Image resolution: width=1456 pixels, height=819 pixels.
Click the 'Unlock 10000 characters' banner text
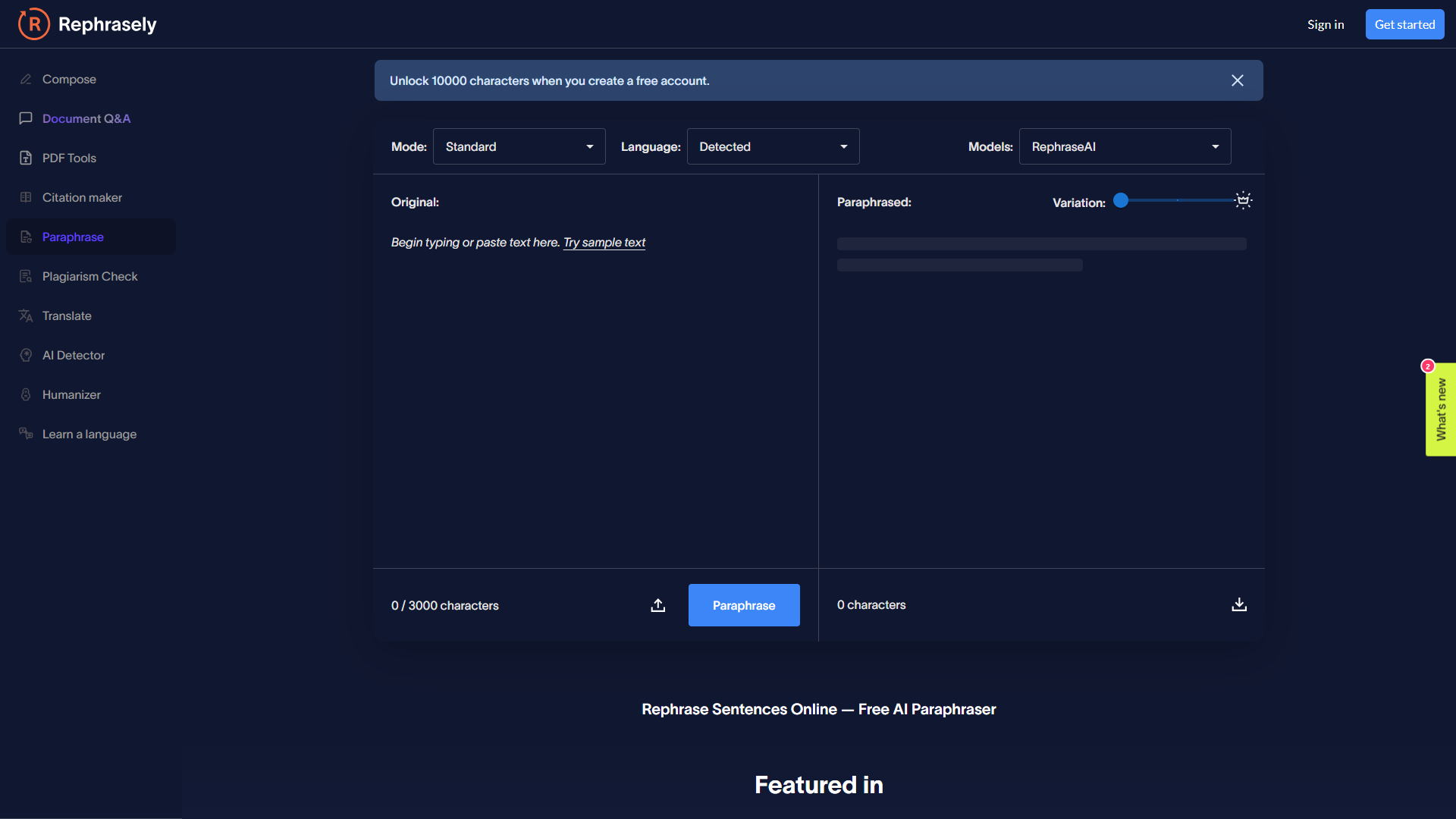(550, 80)
